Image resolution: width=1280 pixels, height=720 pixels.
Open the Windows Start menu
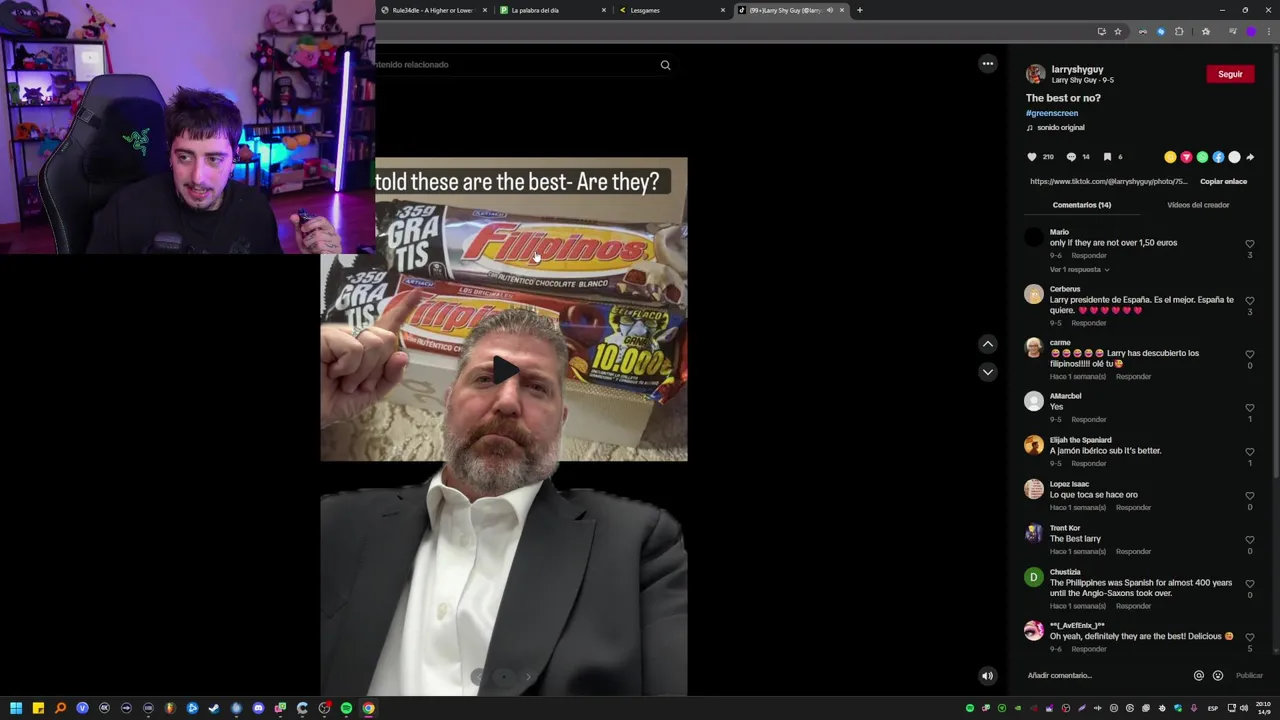(16, 708)
